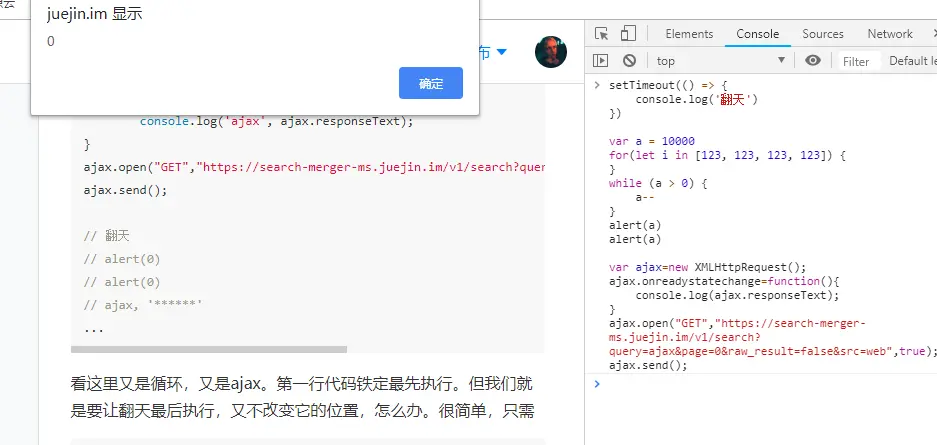937x445 pixels.
Task: Toggle the device toolbar icon
Action: click(x=627, y=34)
